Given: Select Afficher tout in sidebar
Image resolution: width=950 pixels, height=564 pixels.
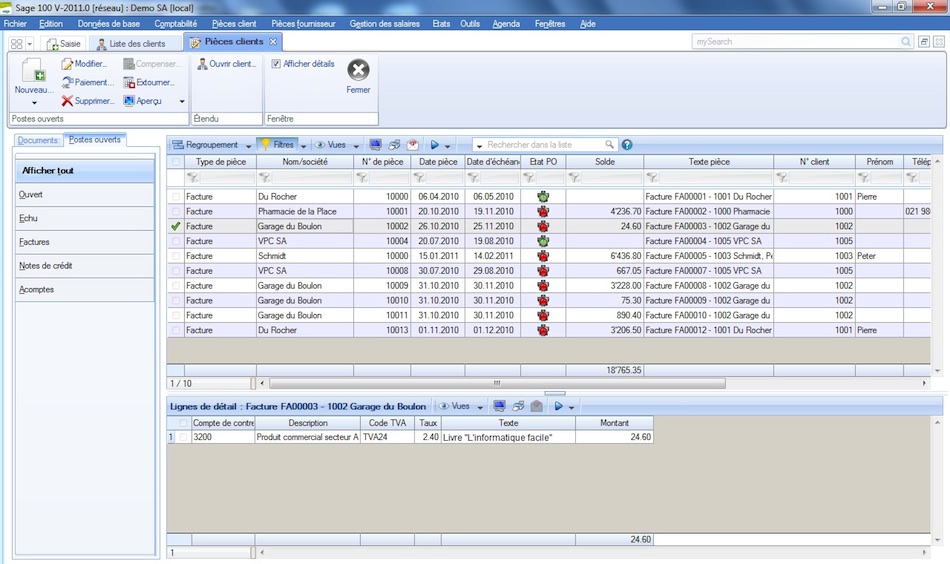Looking at the screenshot, I should [x=85, y=171].
